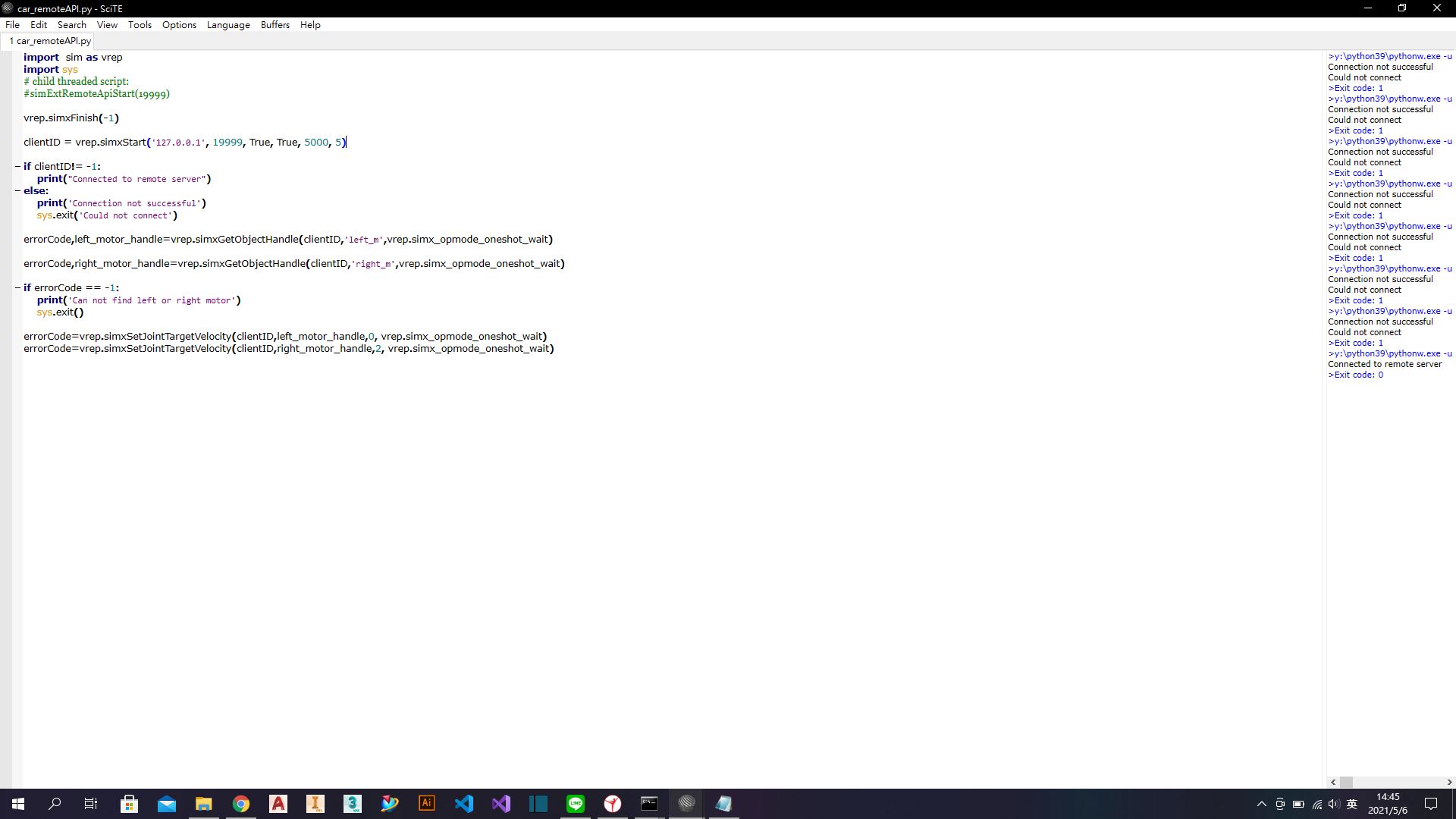Collapse the 'else:' fold marker
Viewport: 1456px width, 819px height.
(17, 190)
